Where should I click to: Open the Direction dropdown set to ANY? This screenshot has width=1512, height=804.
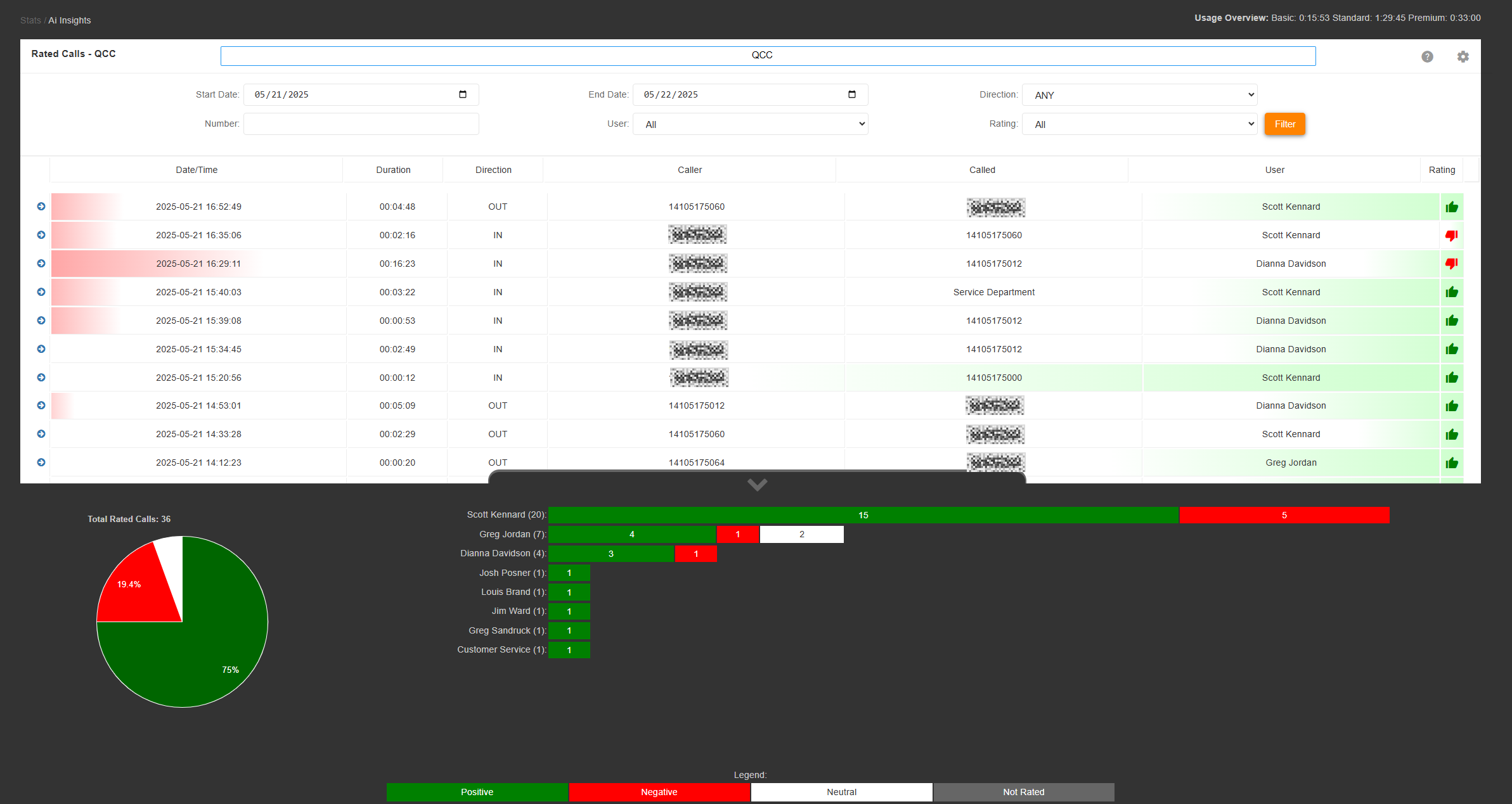1139,95
